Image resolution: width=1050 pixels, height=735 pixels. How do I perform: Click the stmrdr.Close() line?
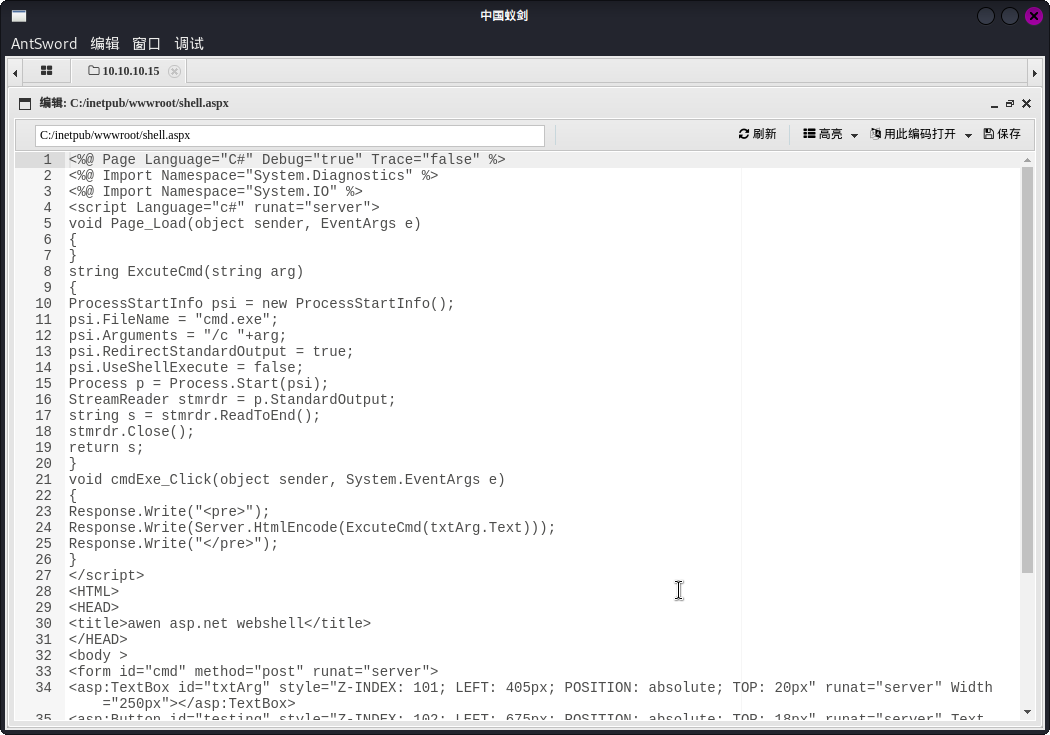coord(131,432)
